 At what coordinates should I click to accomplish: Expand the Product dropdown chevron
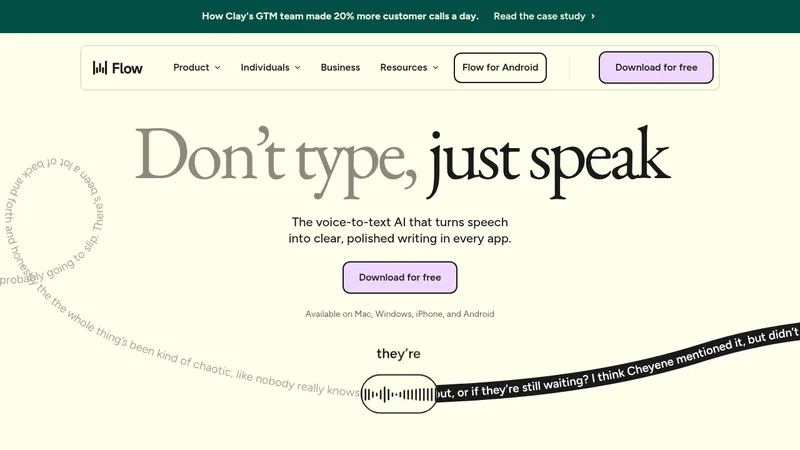217,68
